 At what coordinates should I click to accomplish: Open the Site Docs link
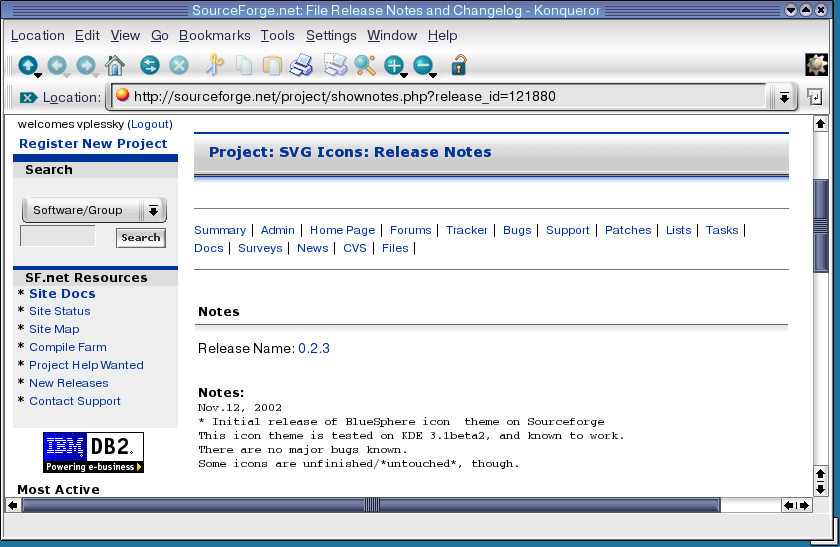62,294
